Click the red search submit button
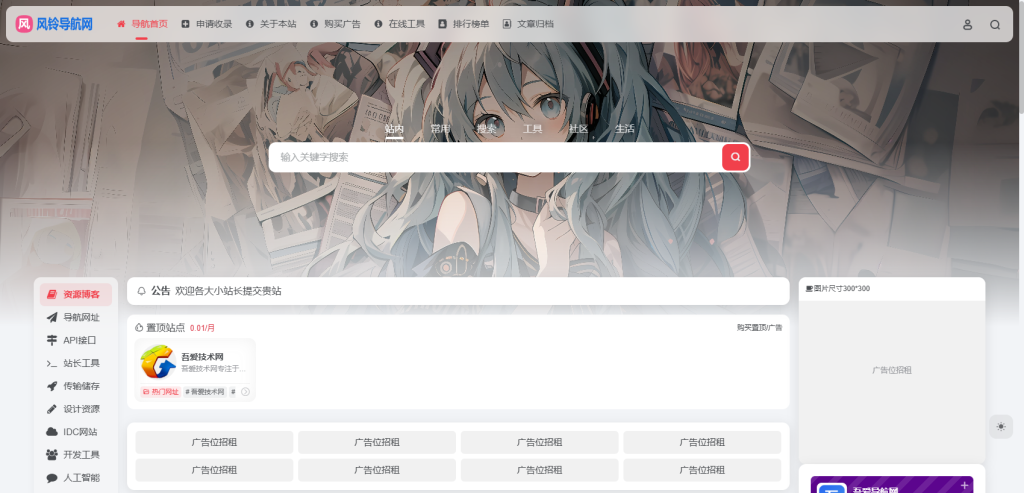The height and width of the screenshot is (493, 1024). coord(735,157)
